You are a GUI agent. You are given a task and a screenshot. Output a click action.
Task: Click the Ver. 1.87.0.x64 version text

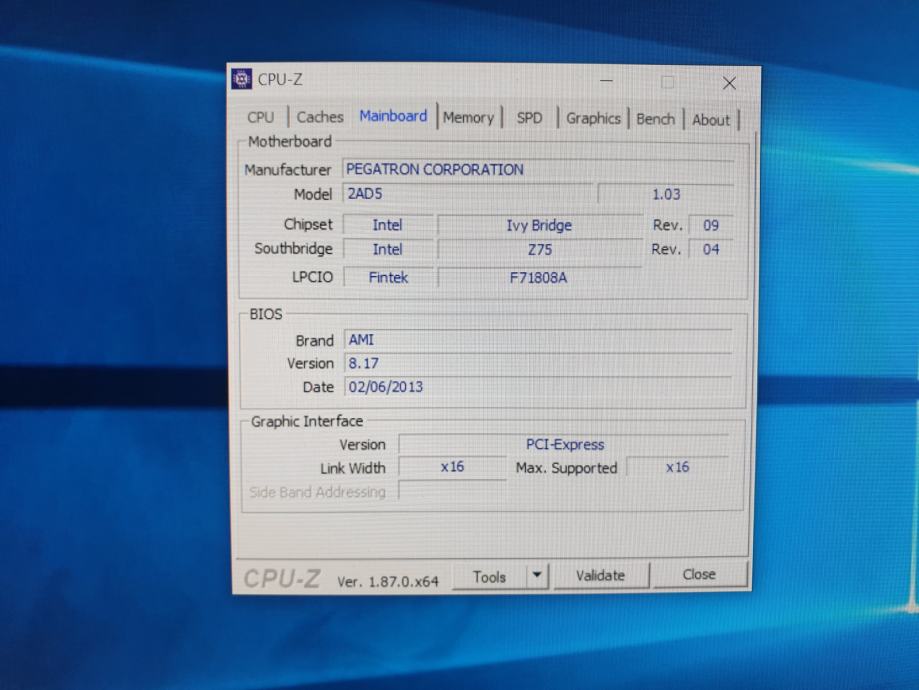click(388, 582)
